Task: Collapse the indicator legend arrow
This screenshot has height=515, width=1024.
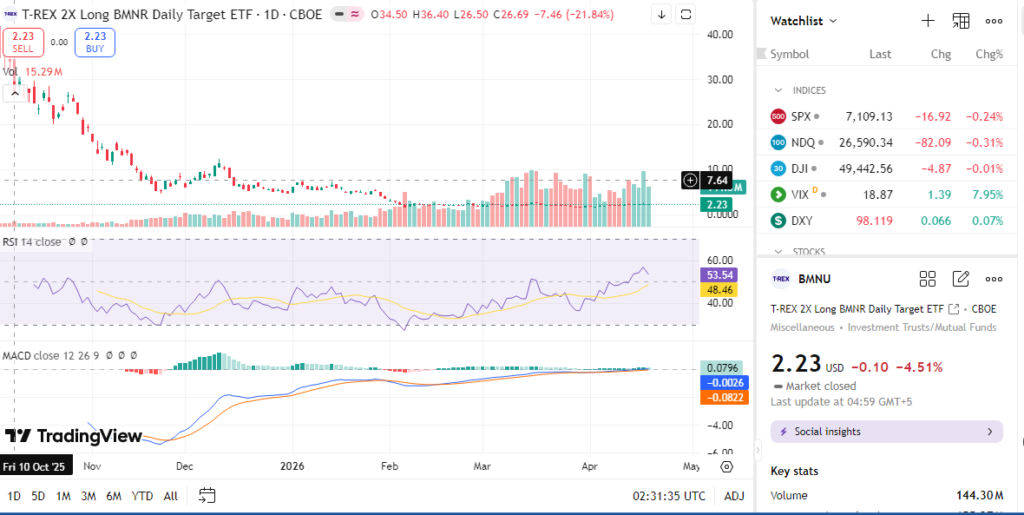Action: tap(15, 94)
